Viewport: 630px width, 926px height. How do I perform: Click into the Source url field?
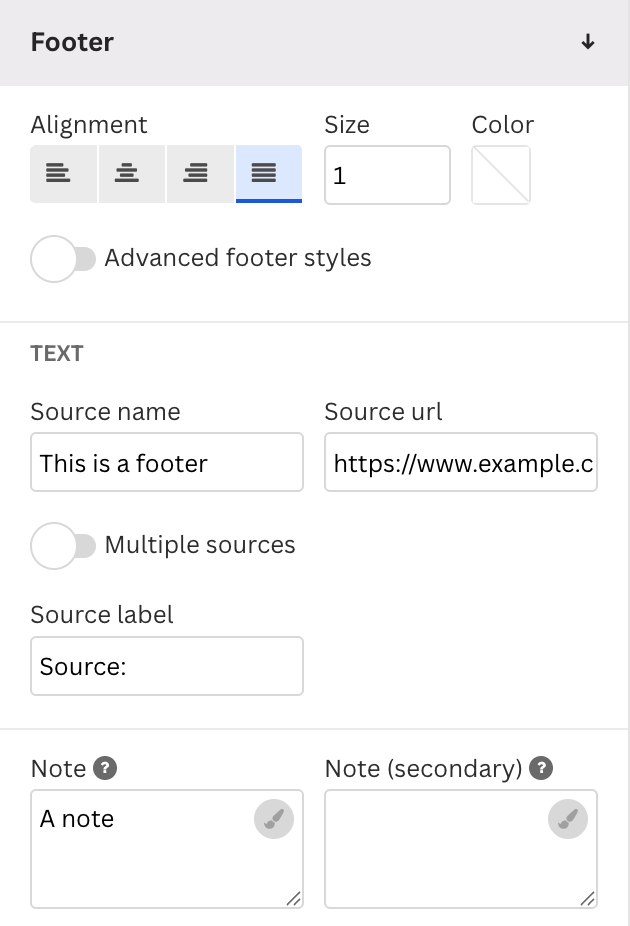(461, 463)
